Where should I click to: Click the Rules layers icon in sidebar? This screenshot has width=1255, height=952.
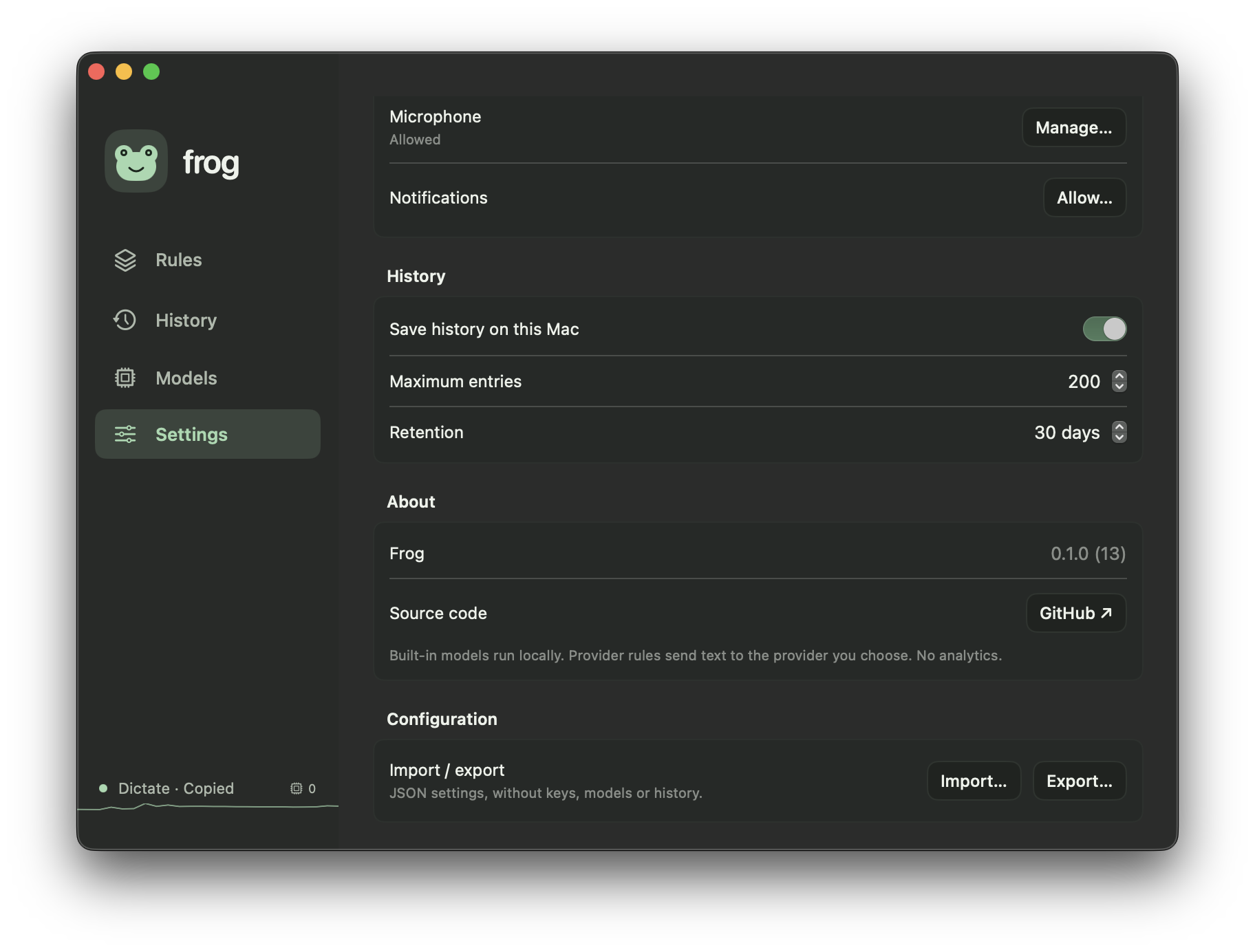click(x=125, y=260)
